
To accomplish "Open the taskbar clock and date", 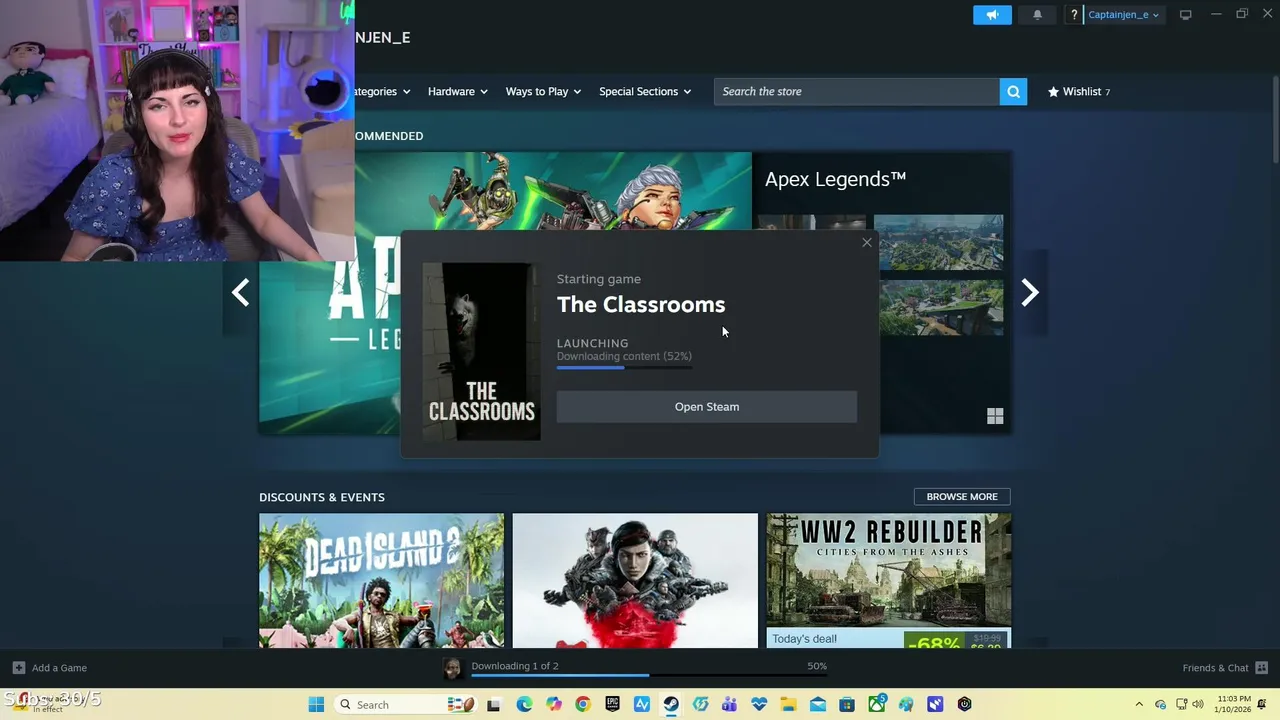I will pyautogui.click(x=1232, y=704).
